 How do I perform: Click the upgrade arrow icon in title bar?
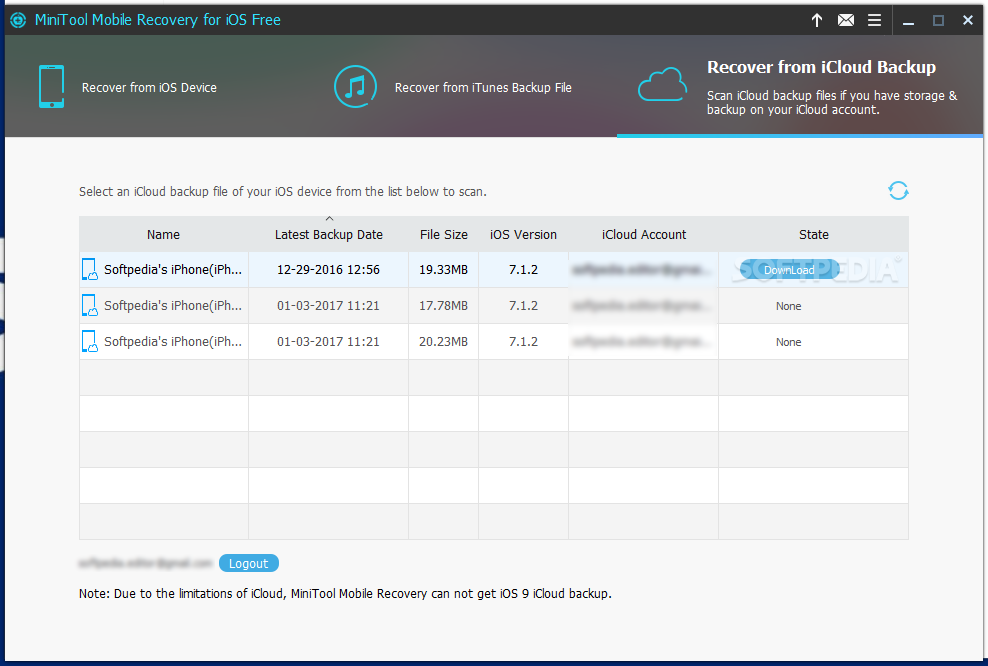coord(817,20)
